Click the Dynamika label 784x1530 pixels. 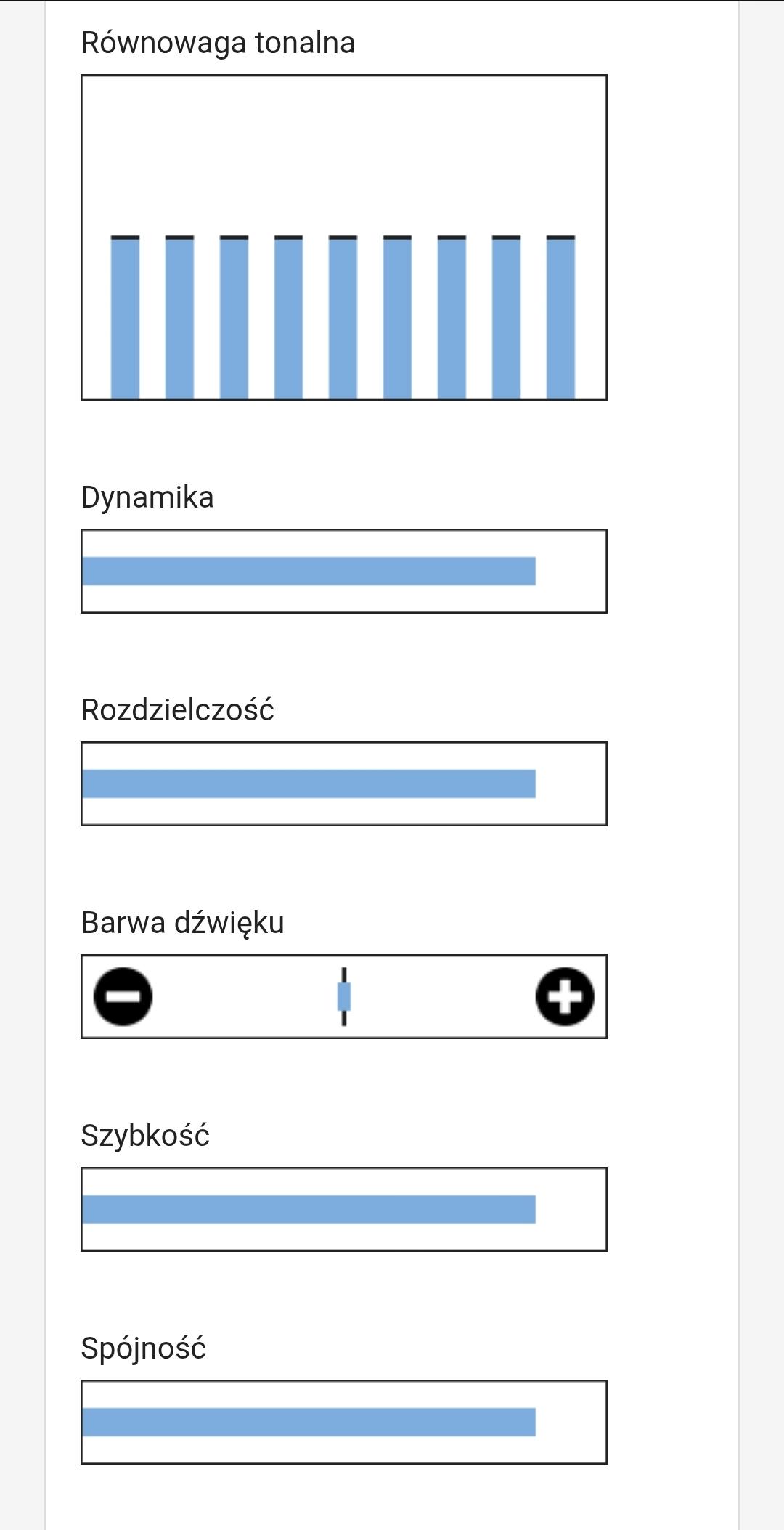coord(147,498)
